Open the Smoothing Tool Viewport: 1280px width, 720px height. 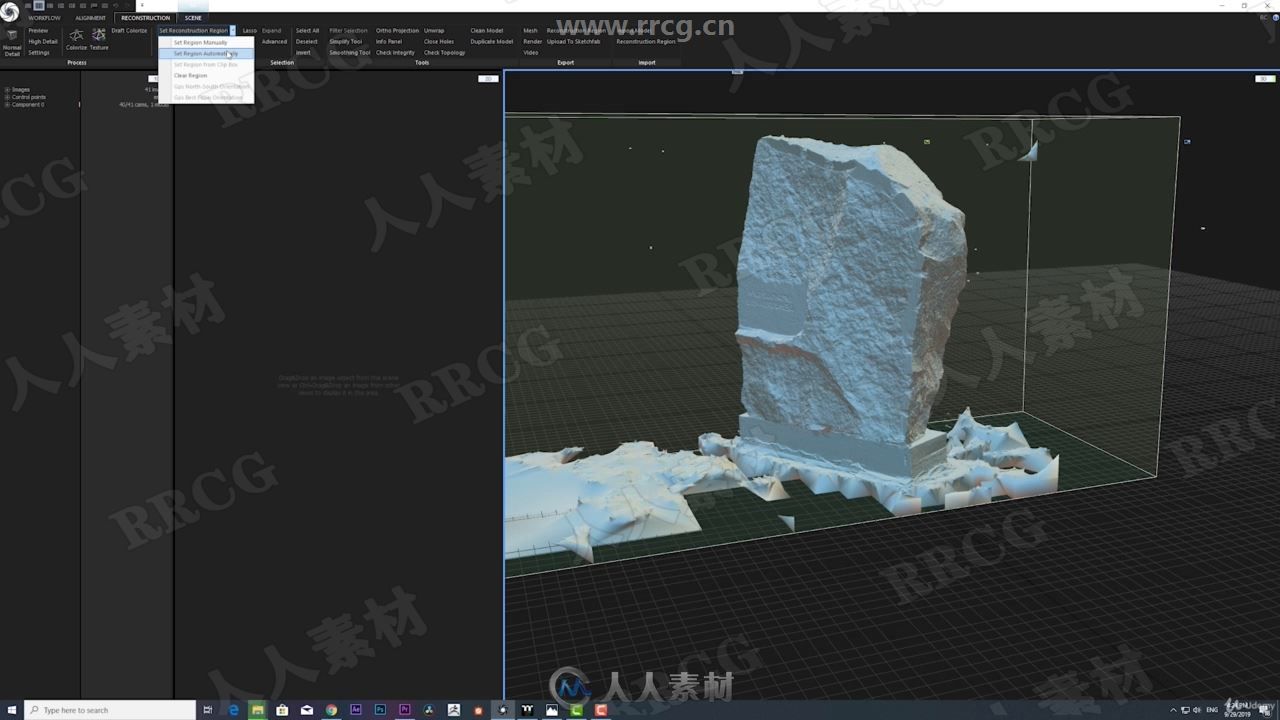[x=350, y=53]
